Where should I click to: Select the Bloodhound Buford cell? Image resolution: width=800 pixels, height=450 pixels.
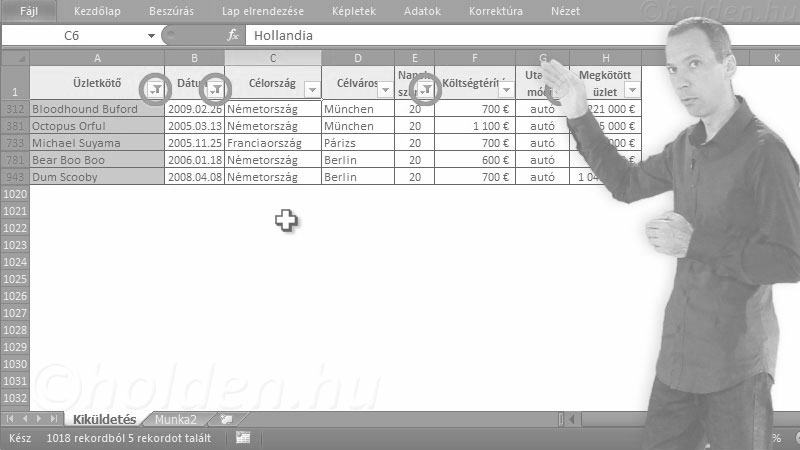pyautogui.click(x=97, y=109)
